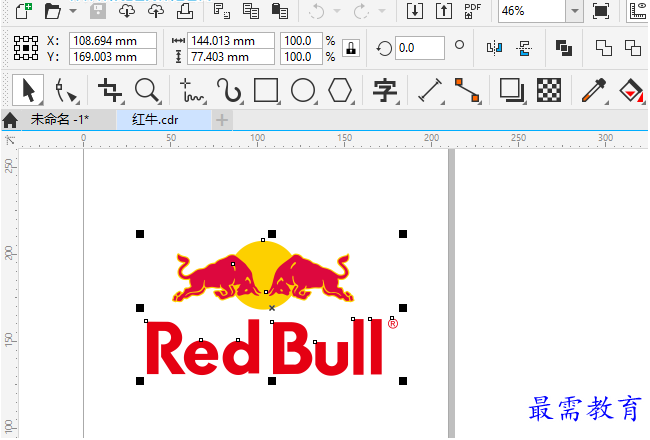Viewport: 650px width, 440px height.
Task: Click the Cut icon
Action: click(222, 10)
